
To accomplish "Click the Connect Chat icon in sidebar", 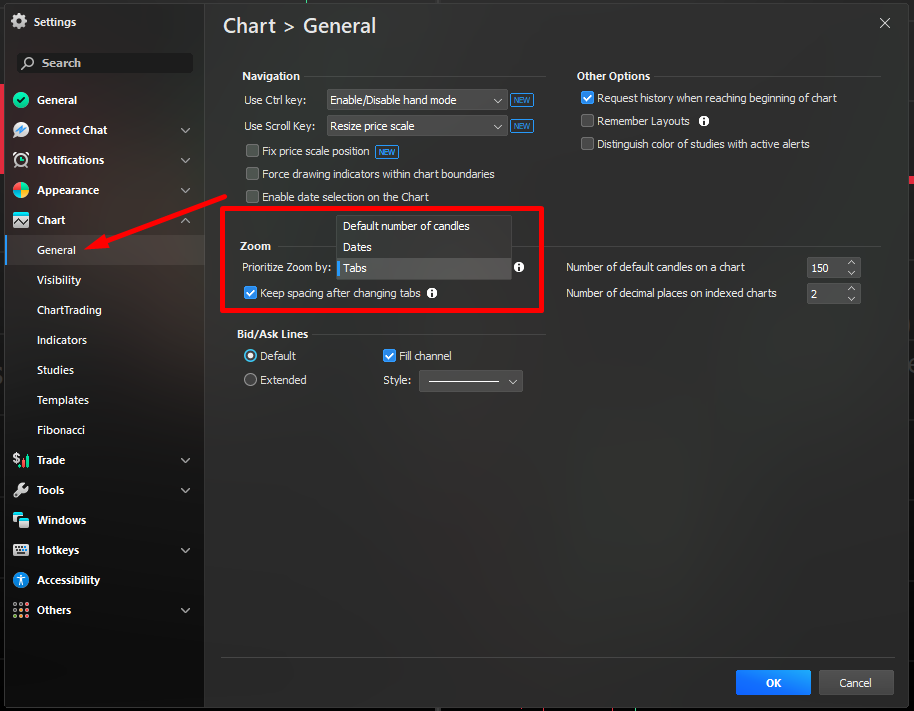I will [x=21, y=130].
